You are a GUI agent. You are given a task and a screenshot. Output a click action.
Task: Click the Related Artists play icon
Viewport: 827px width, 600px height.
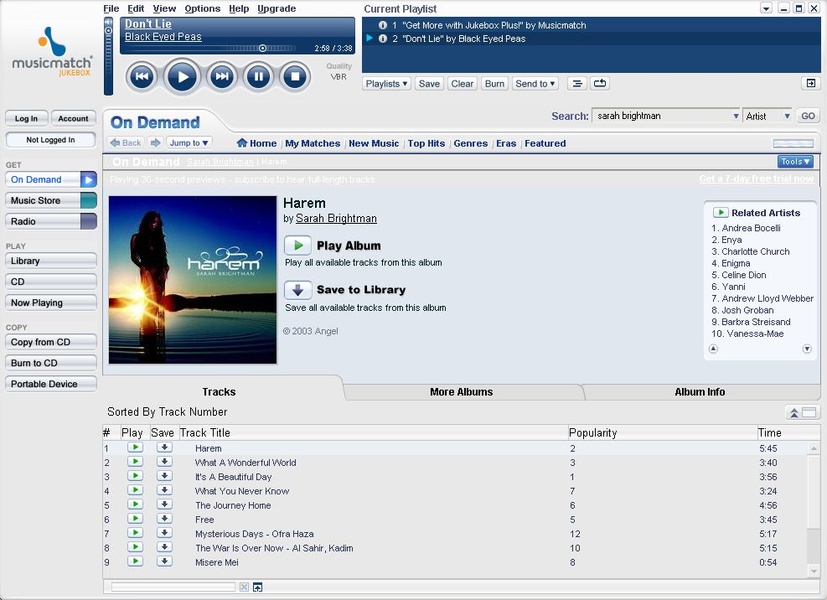720,213
